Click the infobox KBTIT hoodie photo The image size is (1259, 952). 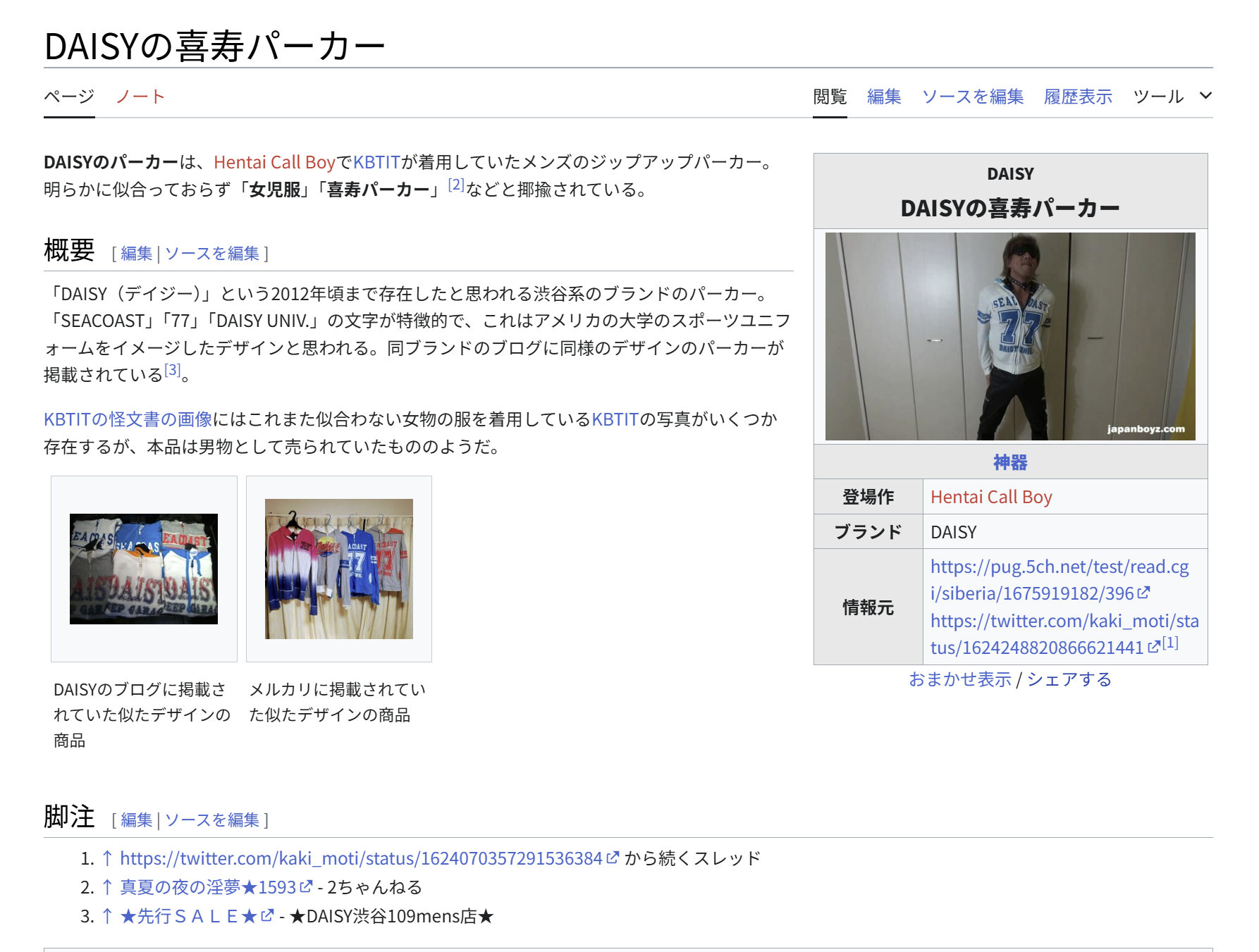(1009, 336)
